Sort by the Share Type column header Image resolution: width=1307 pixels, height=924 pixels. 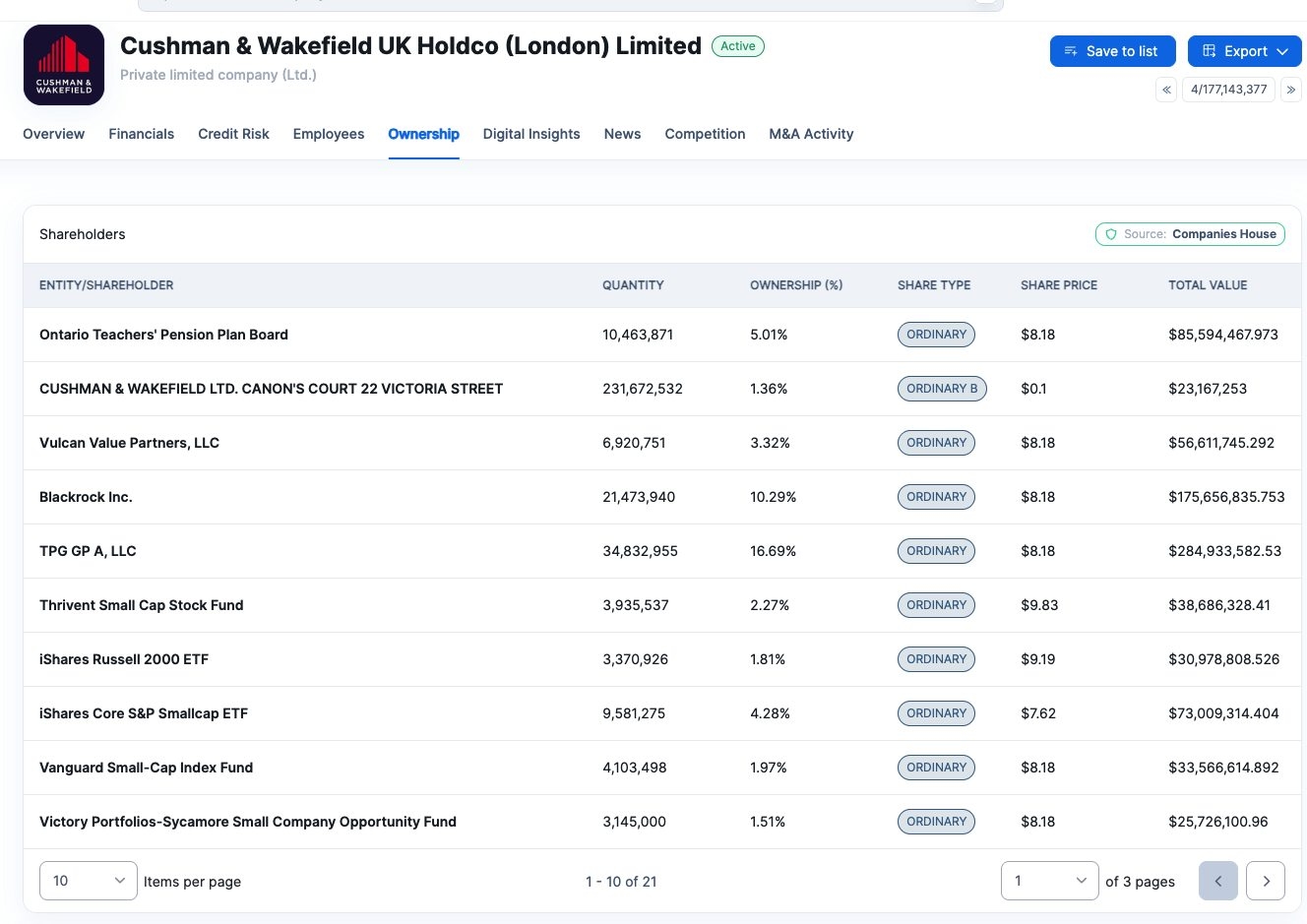[x=934, y=285]
